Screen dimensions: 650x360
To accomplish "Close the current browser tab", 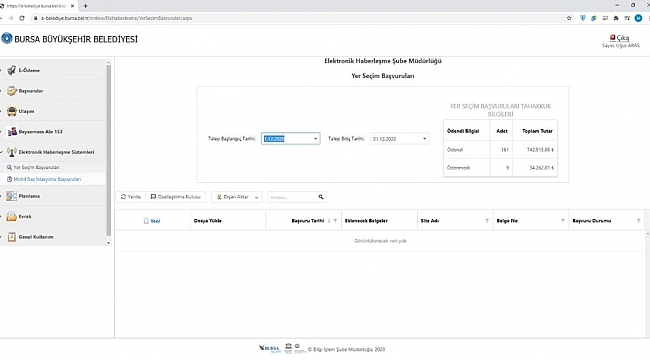I will click(x=73, y=6).
